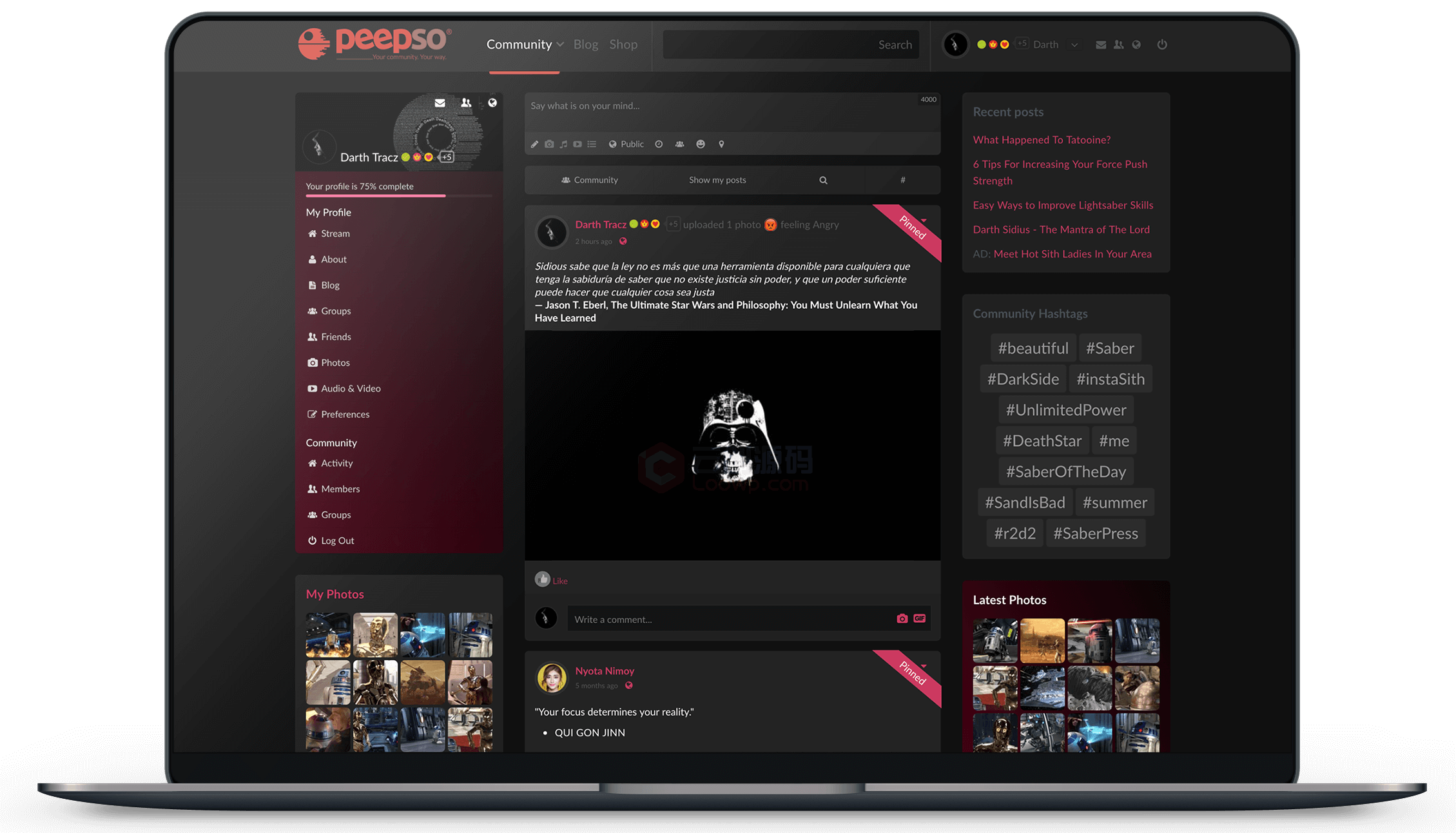Click privacy globe under Nyota Nimoy's post

tap(629, 686)
